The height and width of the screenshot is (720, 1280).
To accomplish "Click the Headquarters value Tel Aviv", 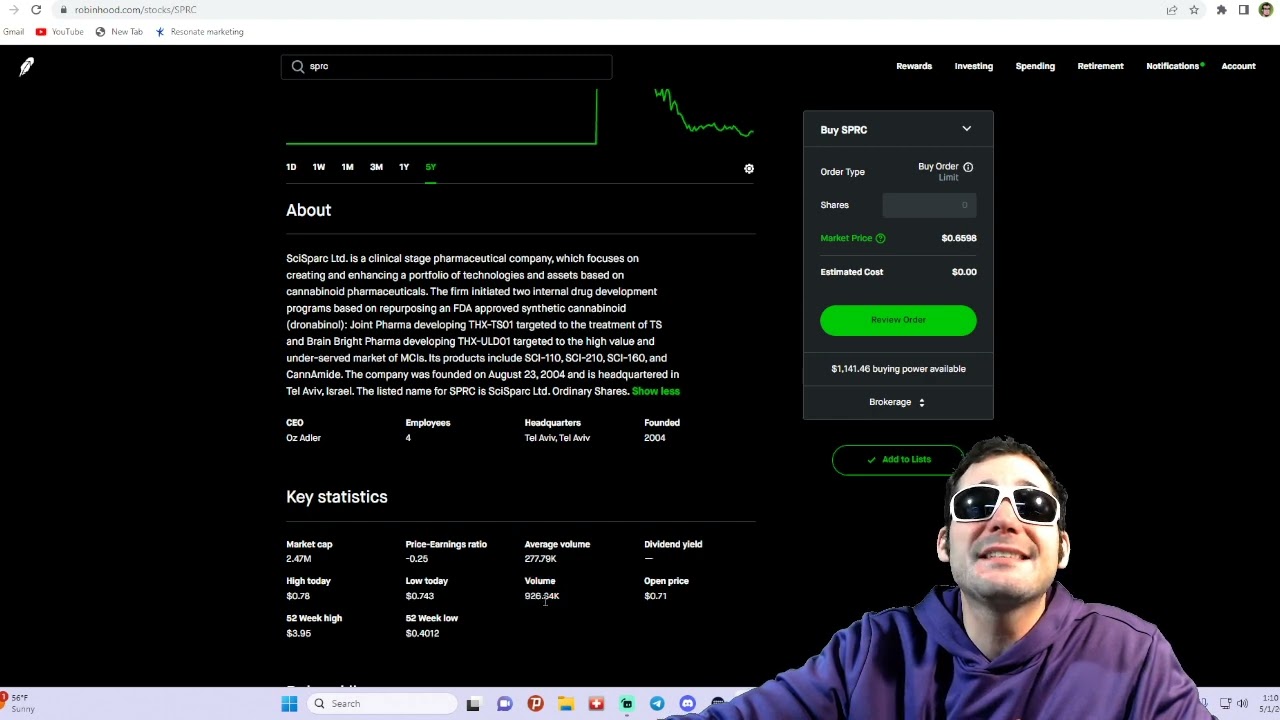I will pyautogui.click(x=557, y=438).
